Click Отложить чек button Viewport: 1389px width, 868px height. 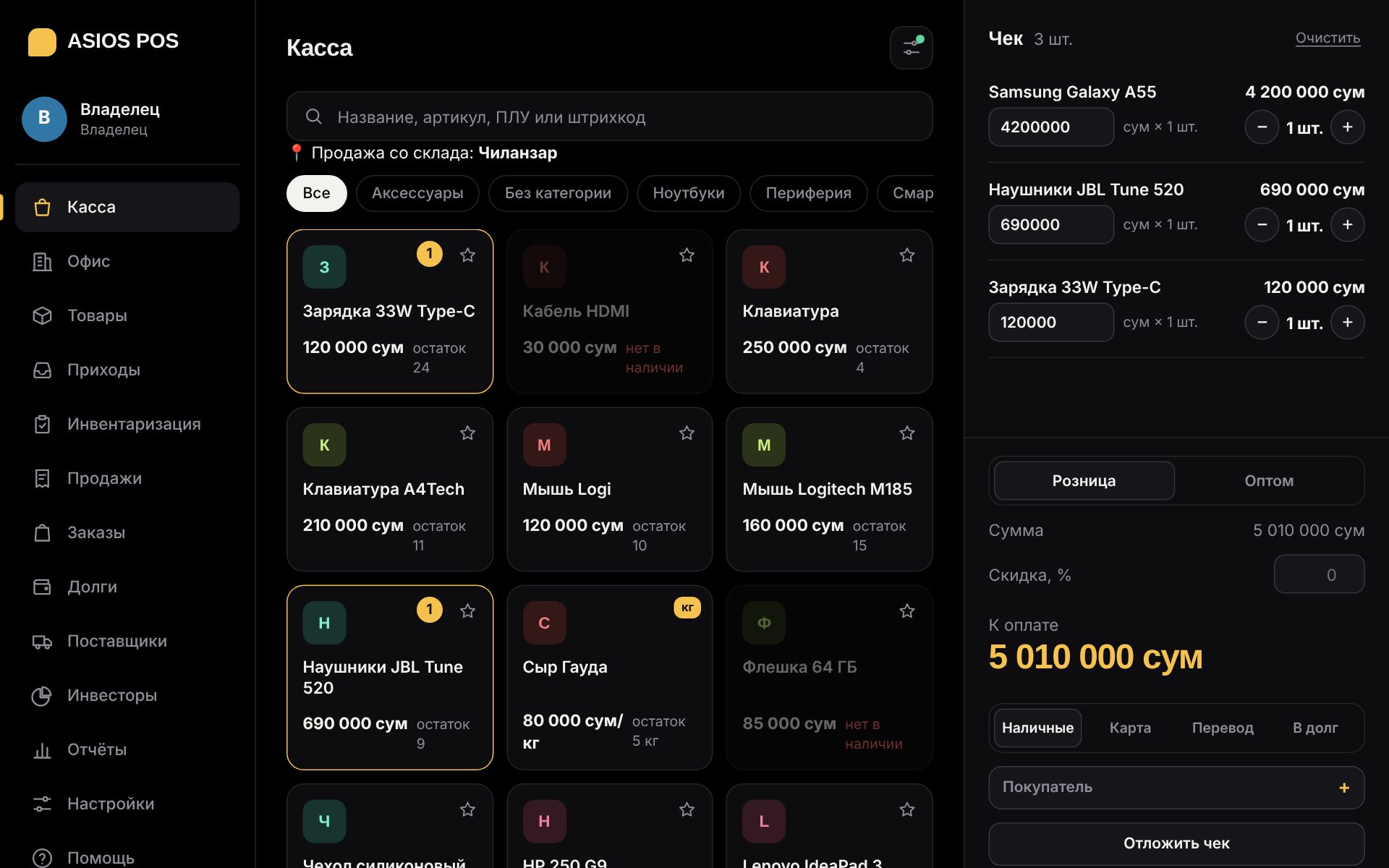(x=1176, y=843)
